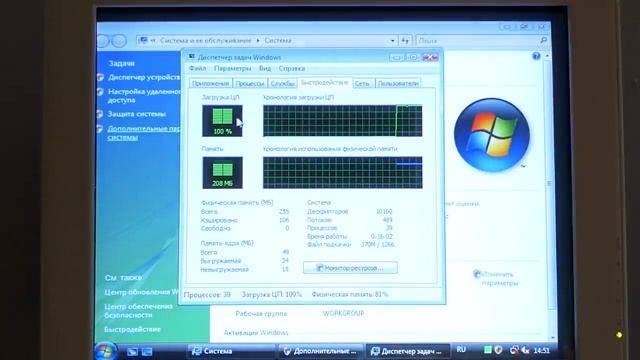The width and height of the screenshot is (640, 360).
Task: Select the Быстродействие tab
Action: 324,82
